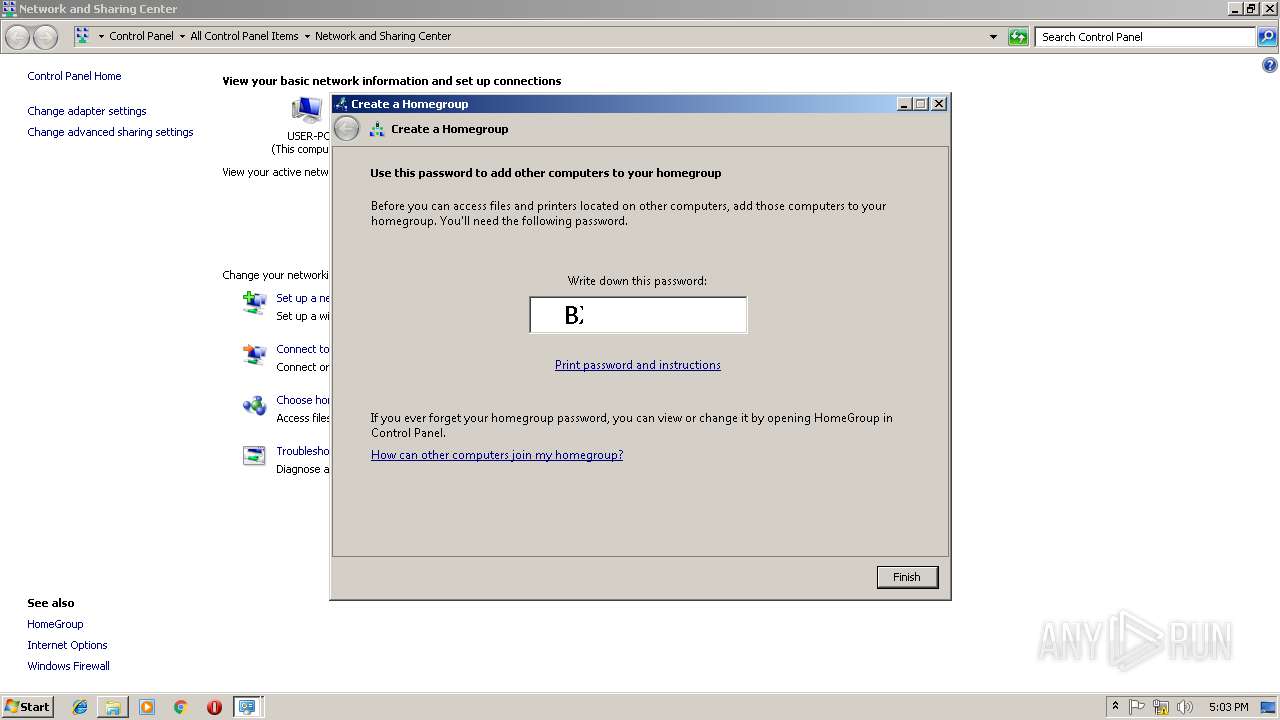Click the search magnifier icon
Viewport: 1280px width, 720px height.
point(1267,37)
